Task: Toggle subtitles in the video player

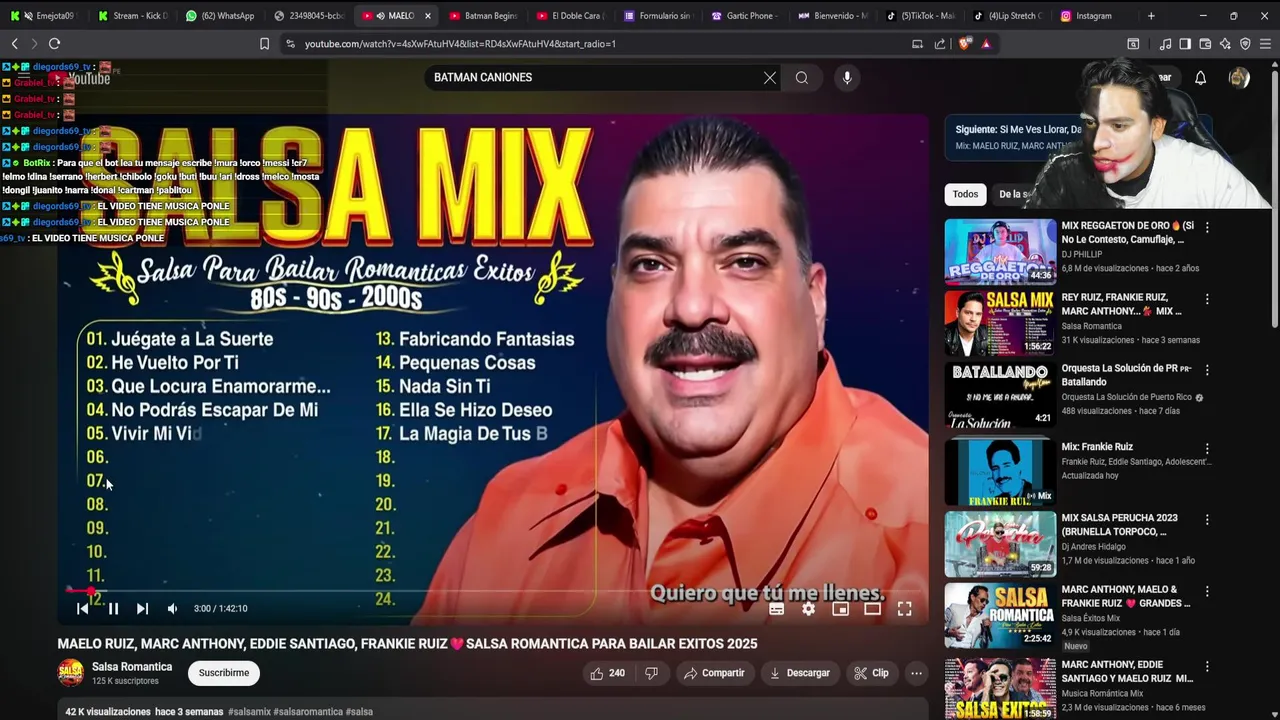Action: point(776,608)
